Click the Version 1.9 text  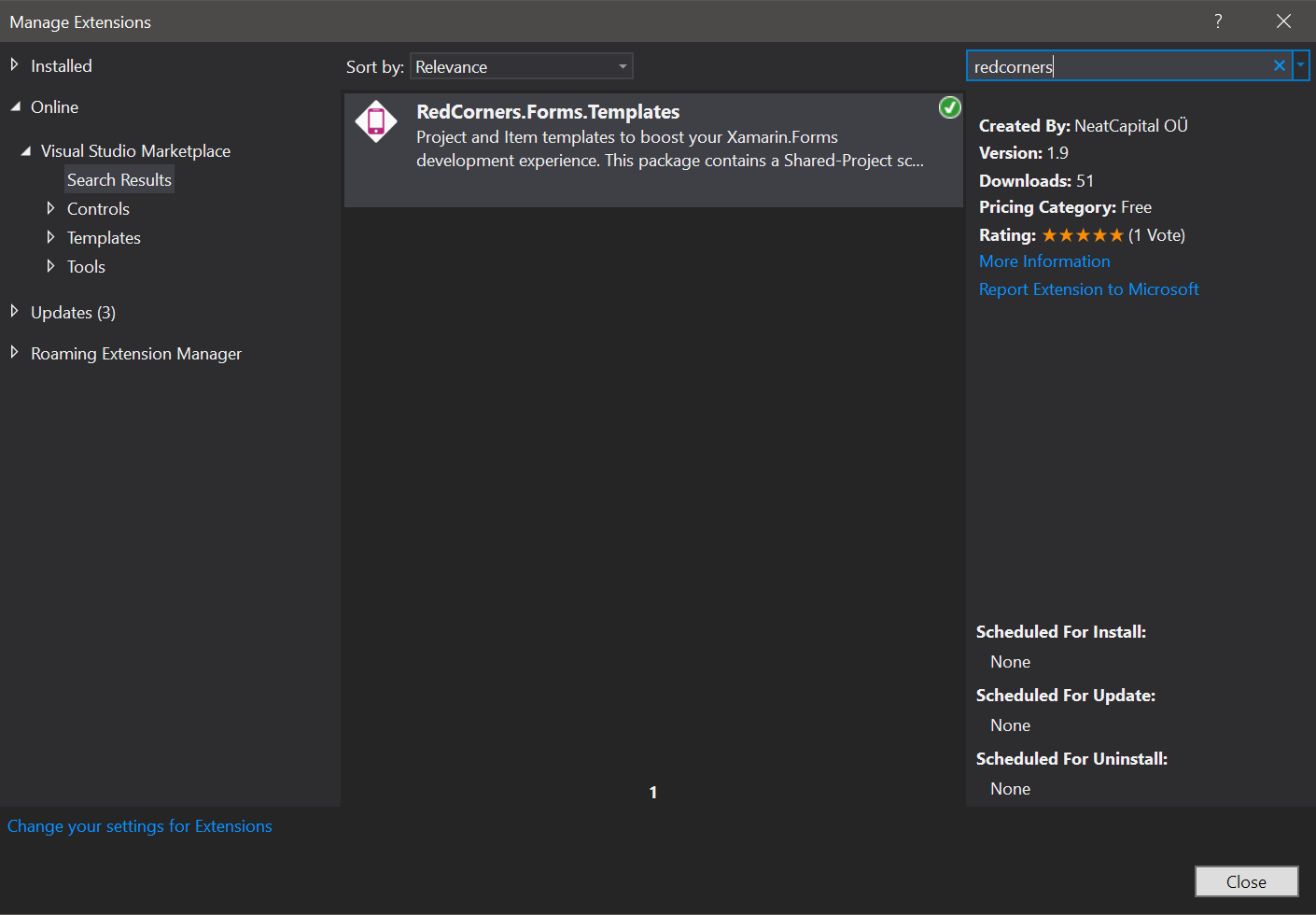1024,153
